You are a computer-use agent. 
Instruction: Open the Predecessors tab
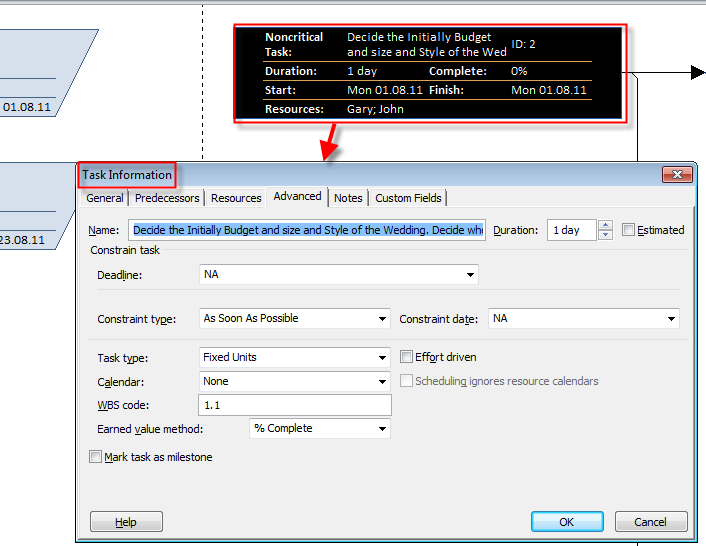pos(167,198)
